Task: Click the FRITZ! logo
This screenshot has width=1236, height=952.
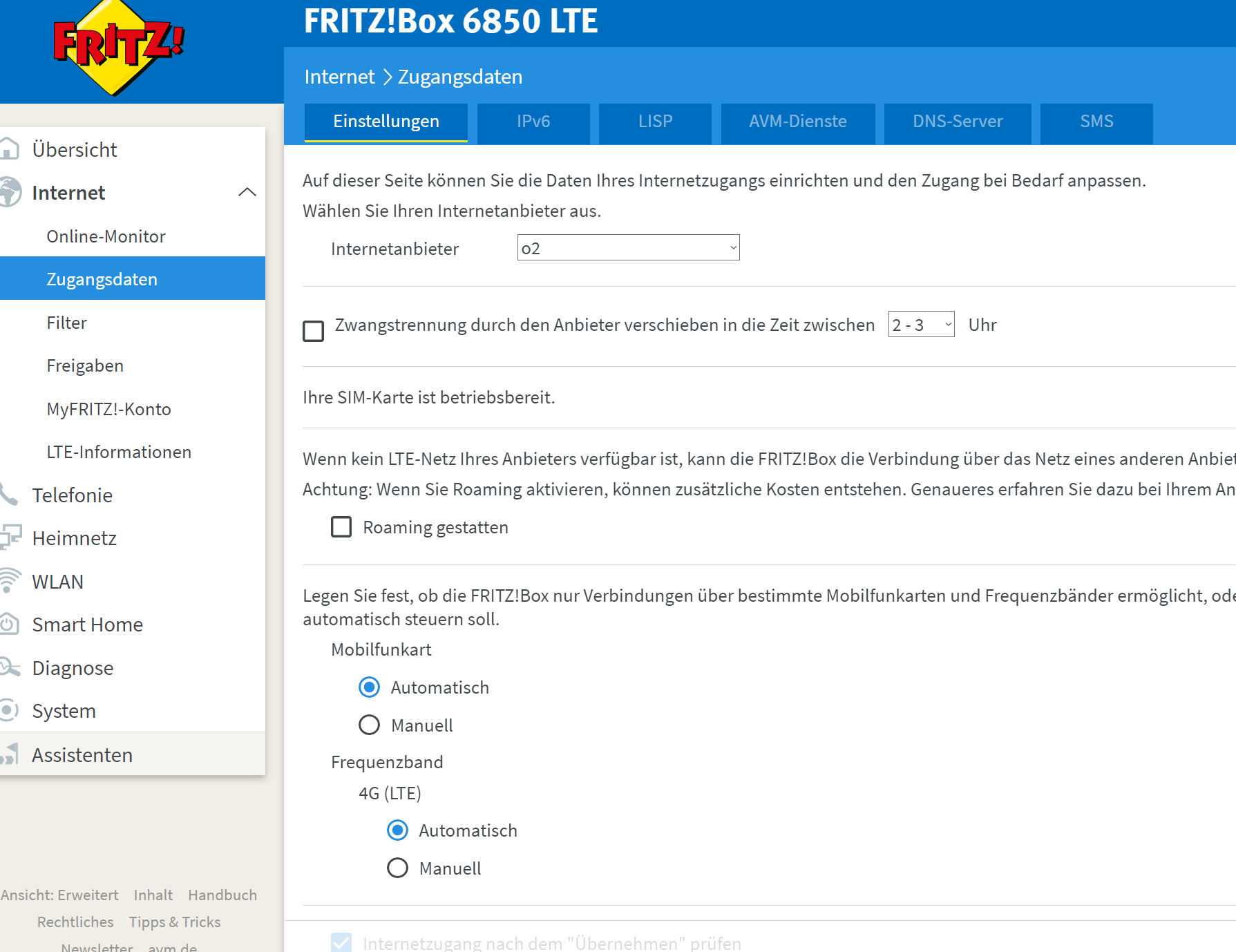Action: (119, 48)
